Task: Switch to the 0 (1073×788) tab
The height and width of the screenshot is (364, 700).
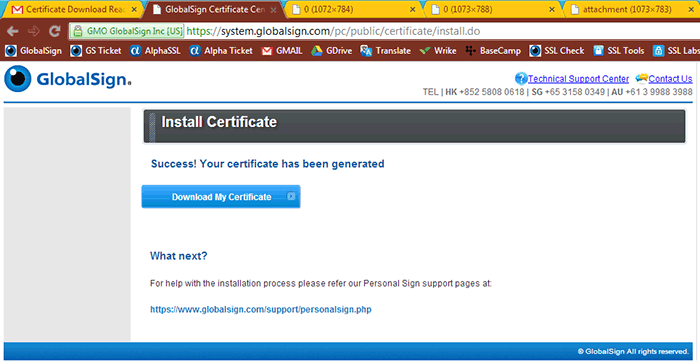Action: pyautogui.click(x=493, y=9)
